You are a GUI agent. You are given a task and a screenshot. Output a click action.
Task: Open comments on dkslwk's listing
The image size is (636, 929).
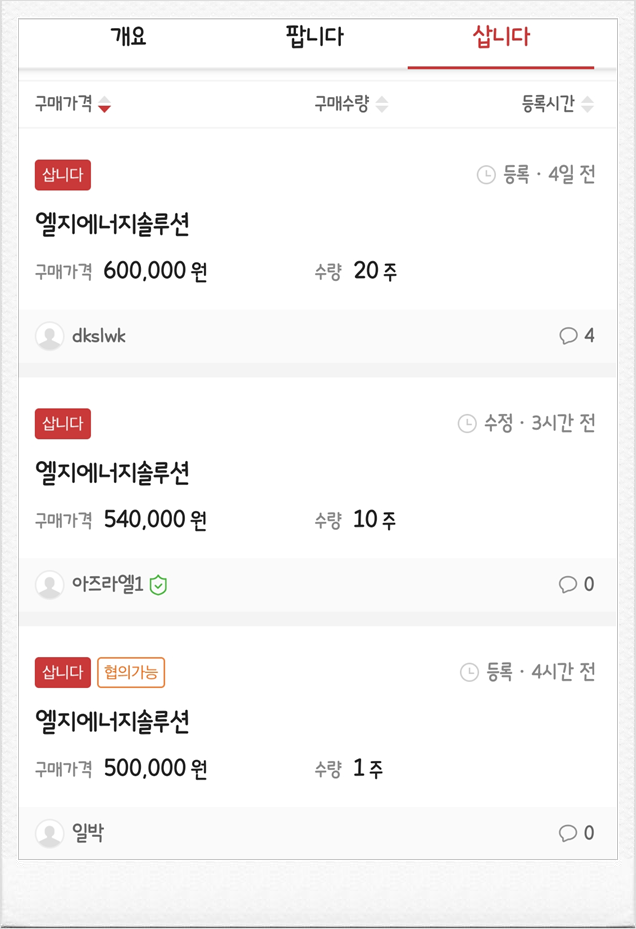576,336
